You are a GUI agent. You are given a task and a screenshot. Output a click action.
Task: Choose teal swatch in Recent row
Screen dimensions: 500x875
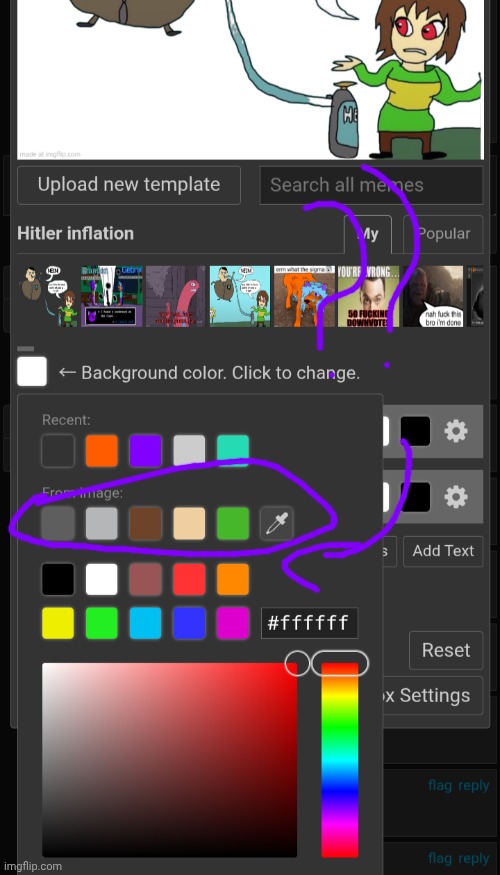click(x=233, y=450)
